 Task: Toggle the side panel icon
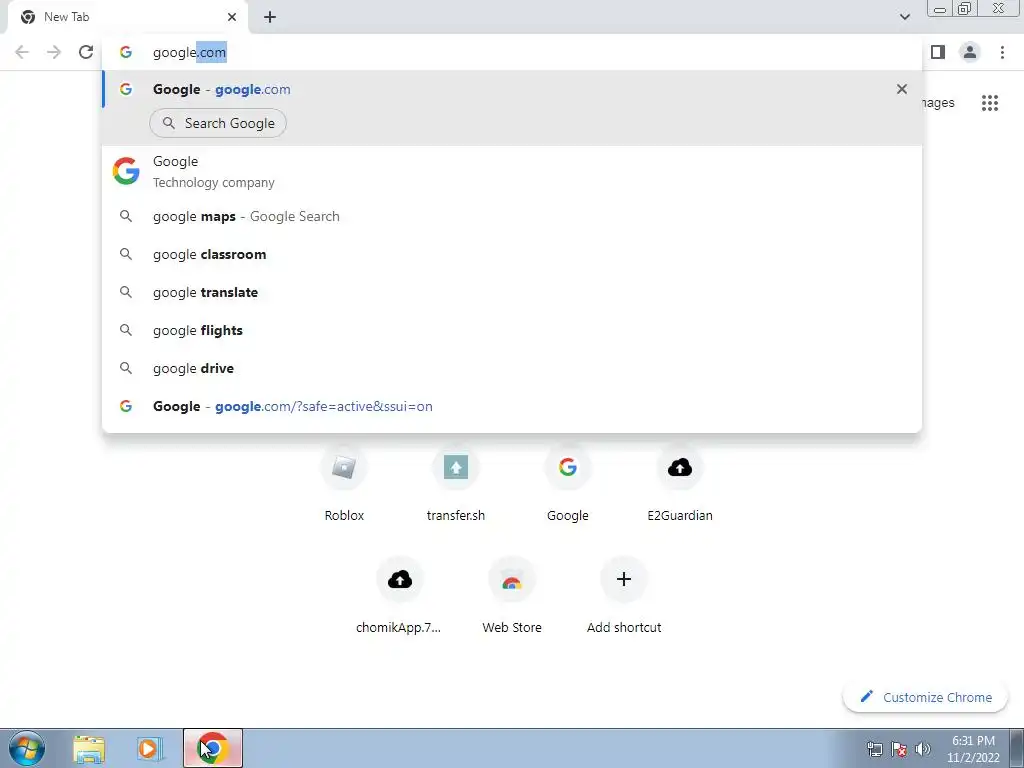click(938, 52)
